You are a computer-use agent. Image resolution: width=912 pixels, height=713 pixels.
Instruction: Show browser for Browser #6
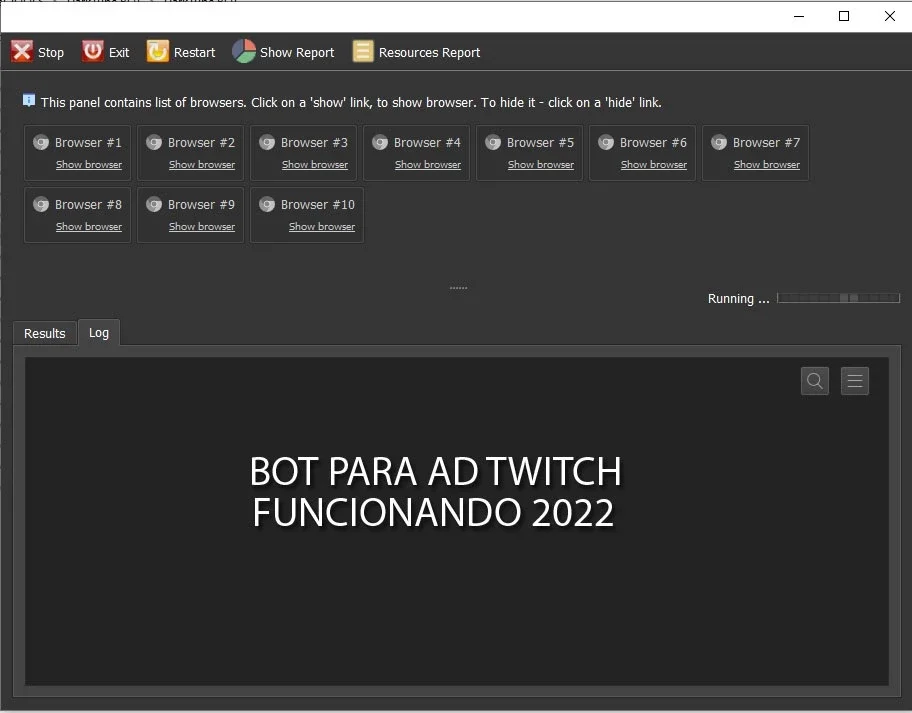tap(654, 165)
